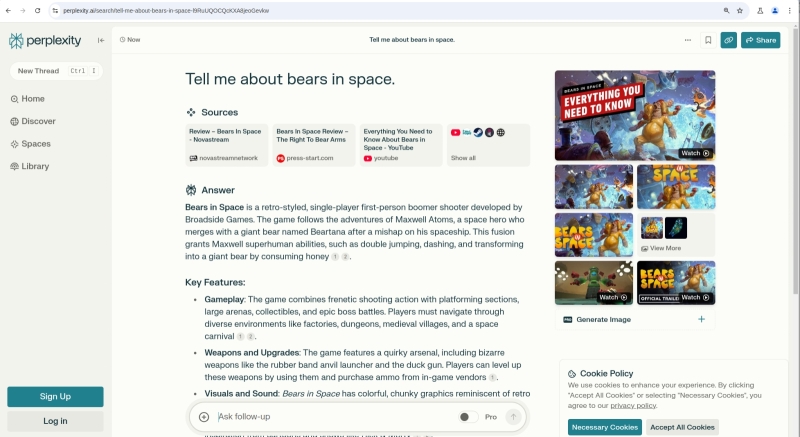This screenshot has width=800, height=437.
Task: Click the Sources header icon
Action: click(x=191, y=112)
